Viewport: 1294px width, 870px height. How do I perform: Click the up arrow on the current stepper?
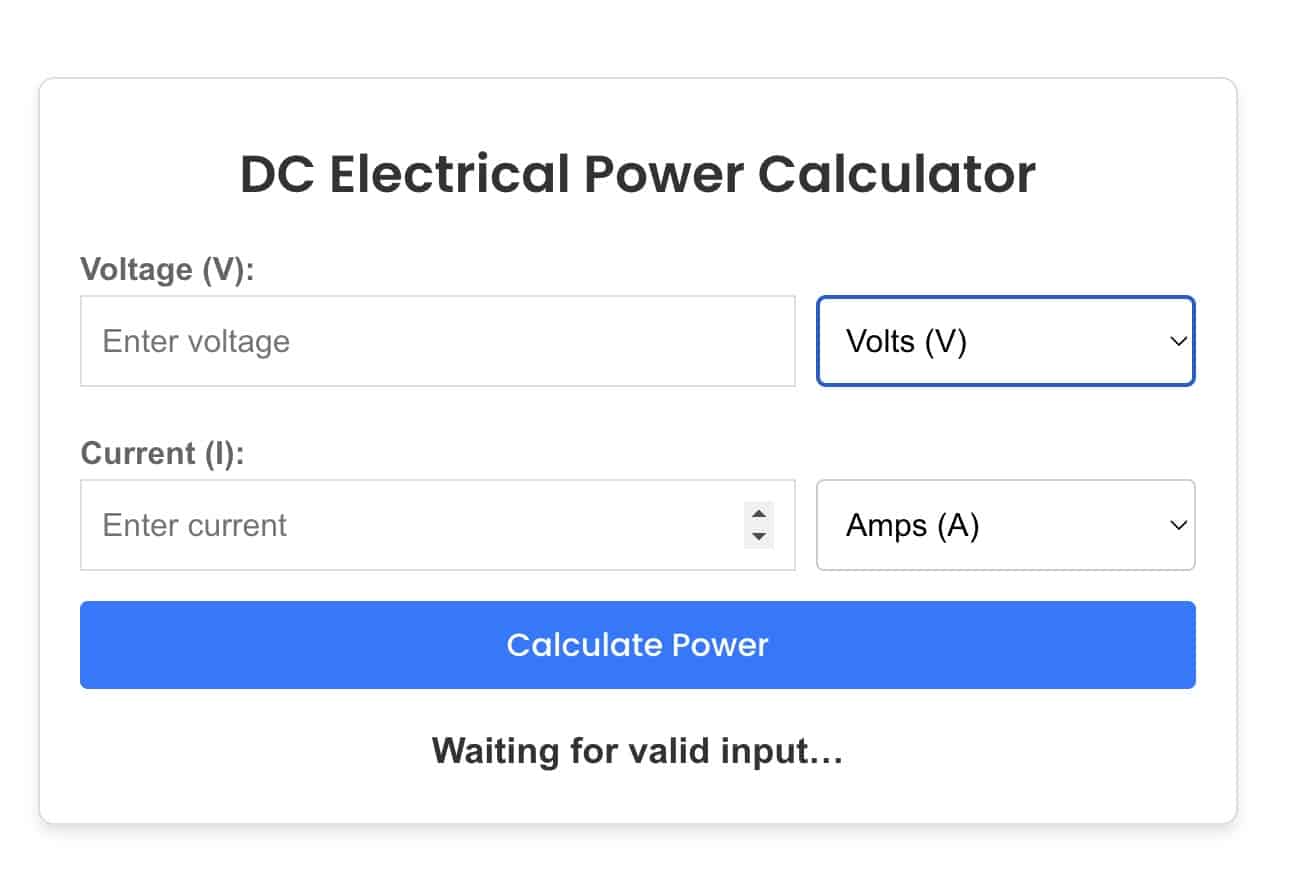(x=759, y=515)
